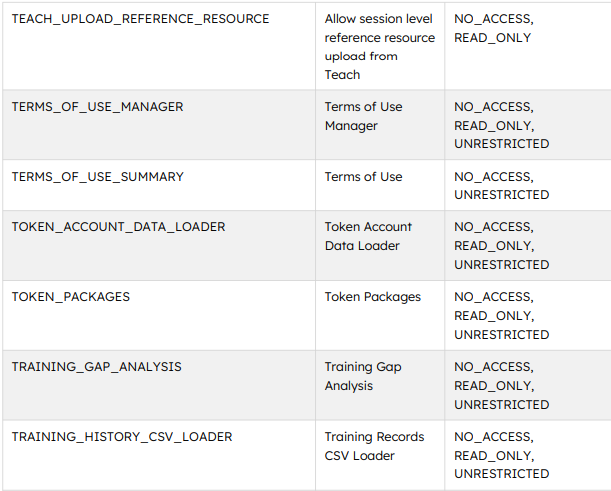This screenshot has width=611, height=491.
Task: Click the 'Training Records CSV Loader' description
Action: coord(374,446)
